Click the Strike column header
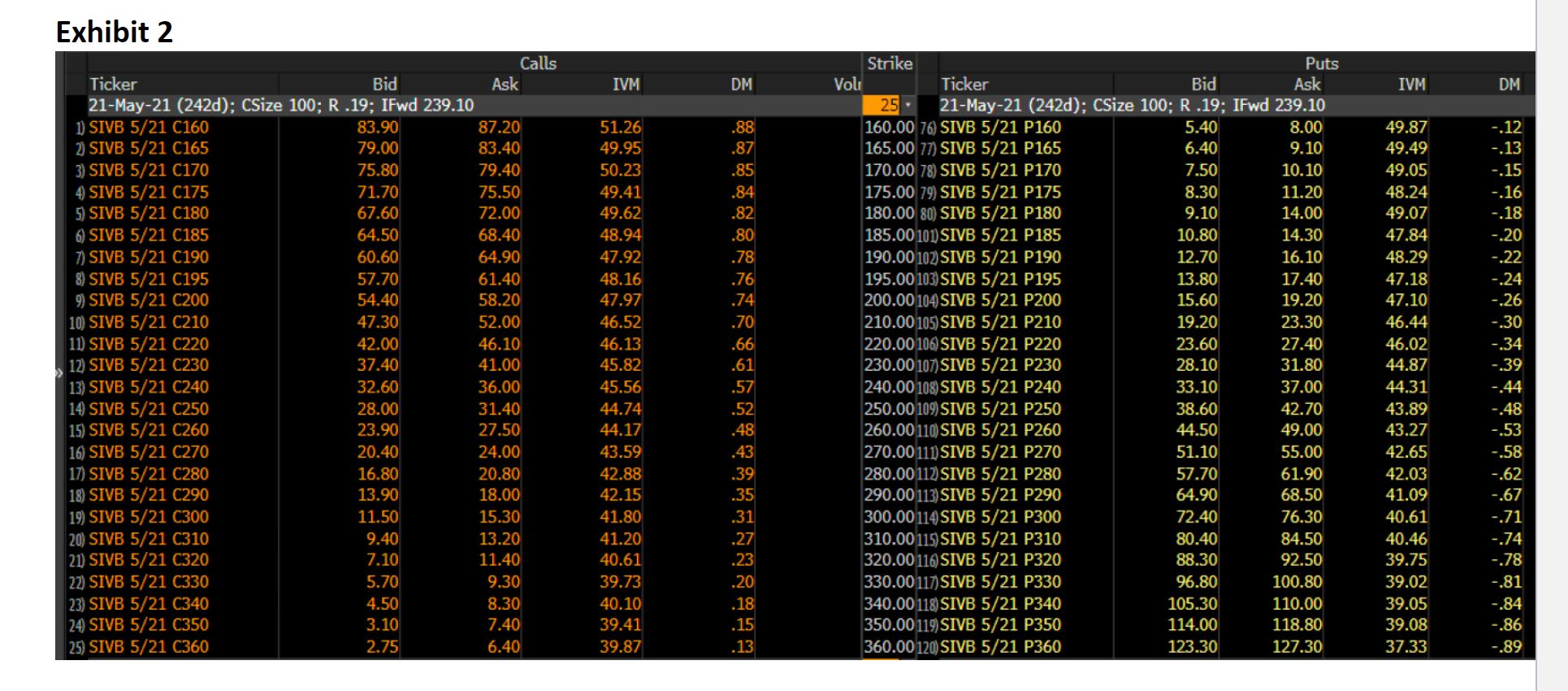1568x691 pixels. pos(890,63)
